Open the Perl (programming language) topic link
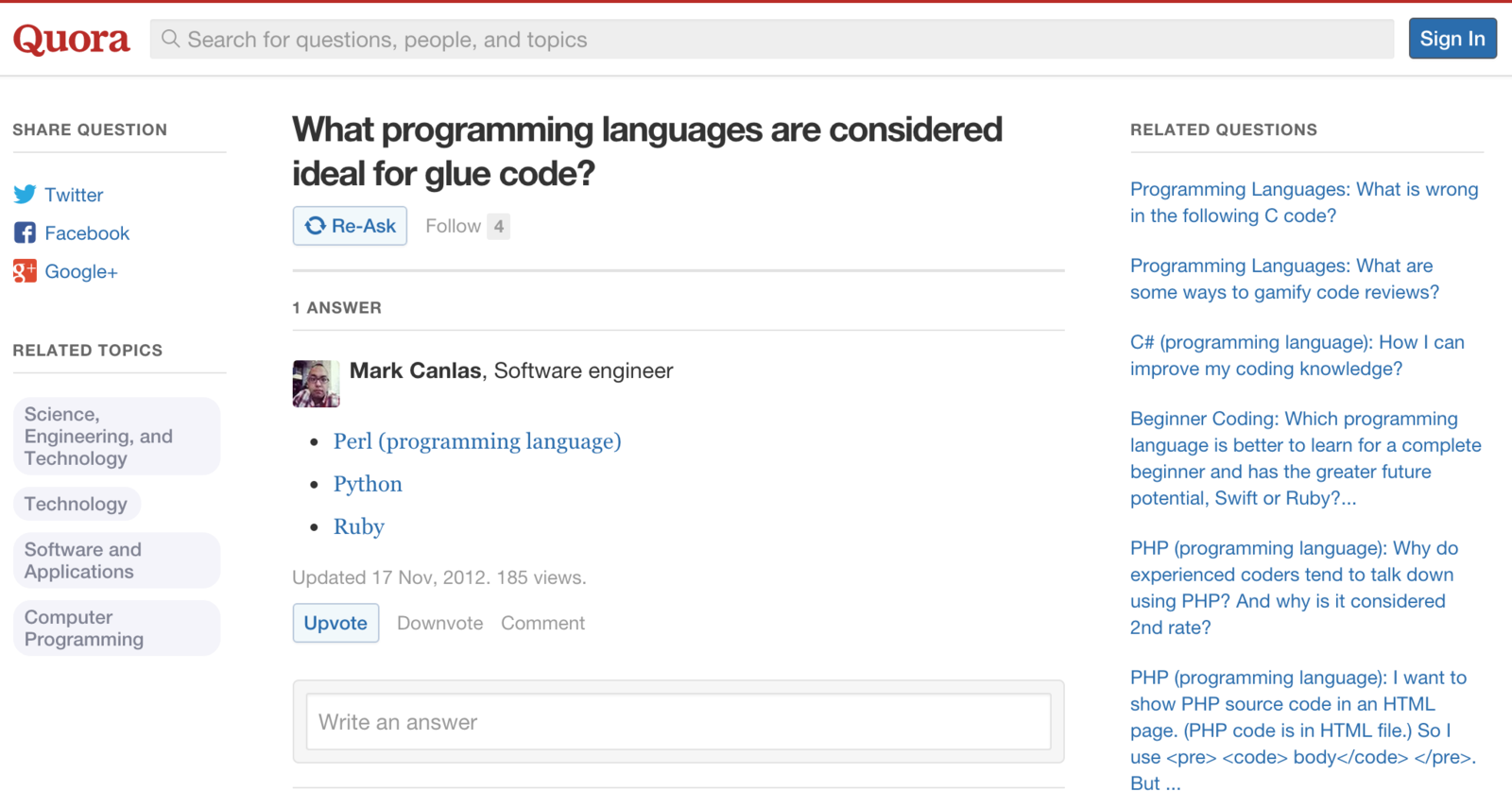1512x809 pixels. 477,441
